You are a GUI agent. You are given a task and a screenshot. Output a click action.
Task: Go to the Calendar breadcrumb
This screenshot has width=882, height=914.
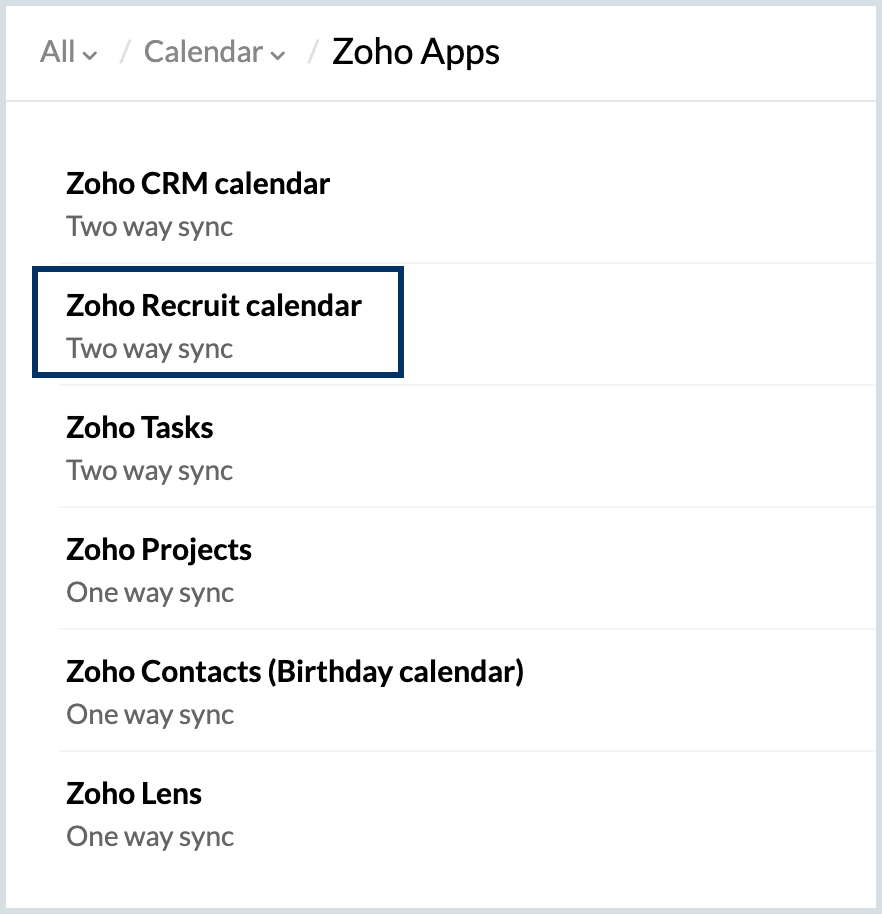point(203,52)
